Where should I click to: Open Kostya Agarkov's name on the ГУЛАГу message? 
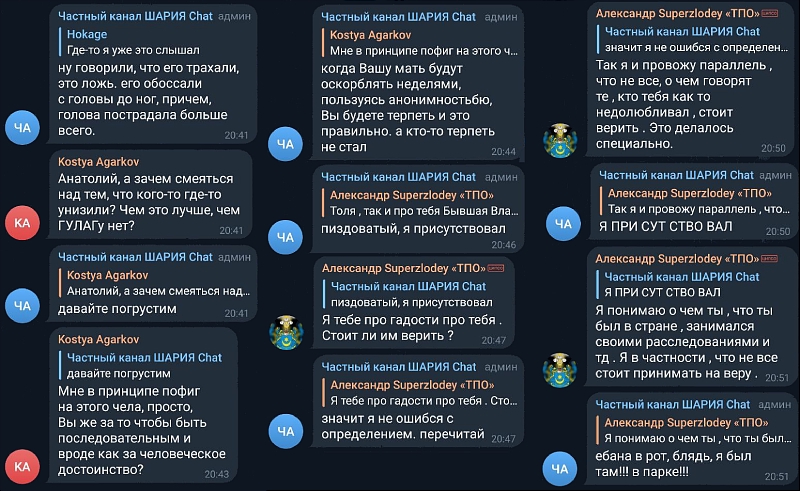98,162
